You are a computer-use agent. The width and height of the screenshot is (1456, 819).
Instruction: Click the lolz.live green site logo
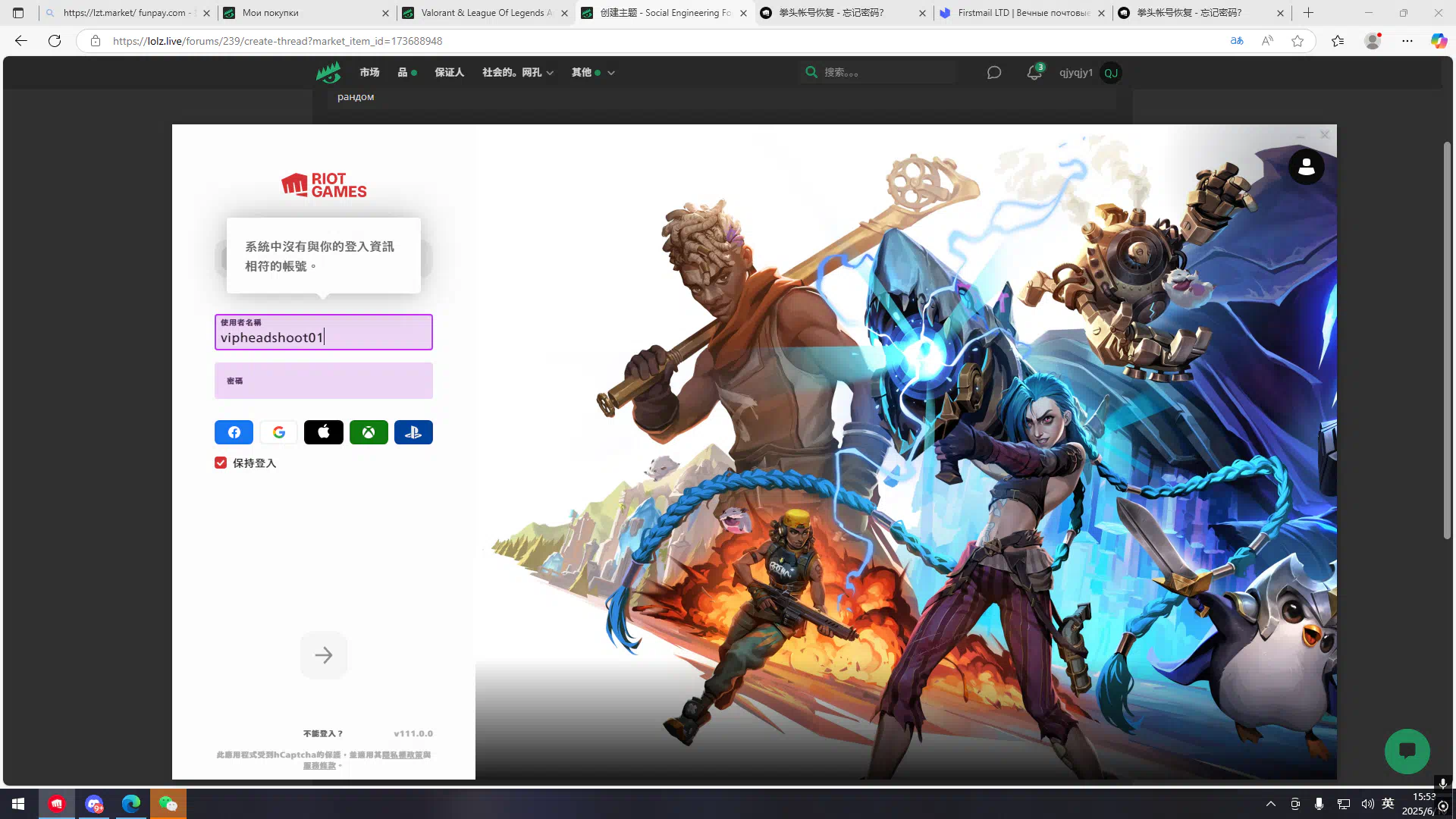point(328,73)
